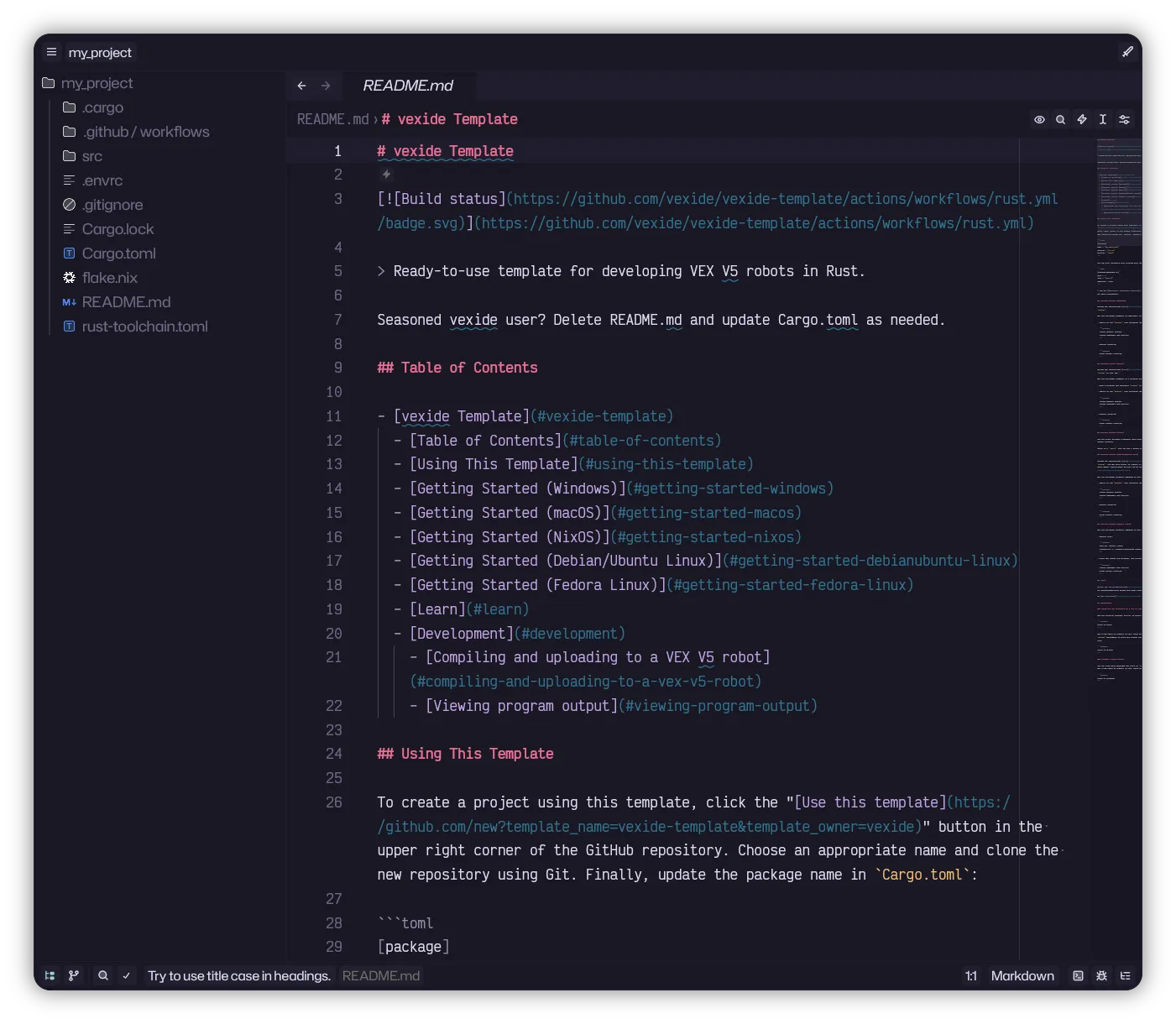Open the application menu hamburger icon
The height and width of the screenshot is (1024, 1176).
point(51,52)
